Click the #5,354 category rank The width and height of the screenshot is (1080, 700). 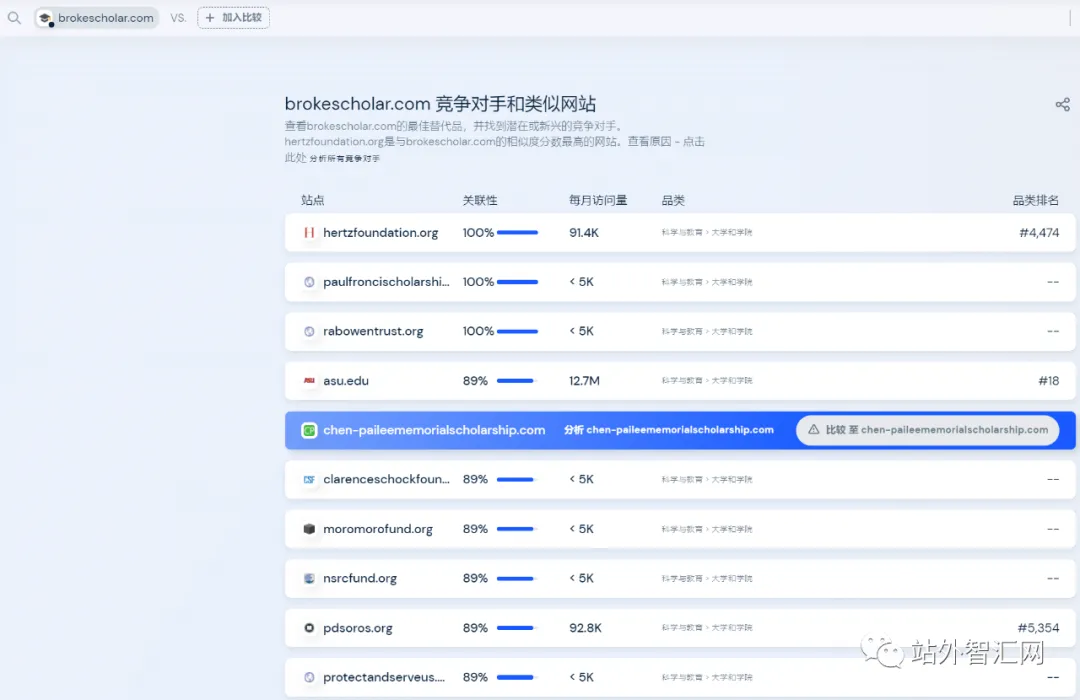(x=1039, y=628)
